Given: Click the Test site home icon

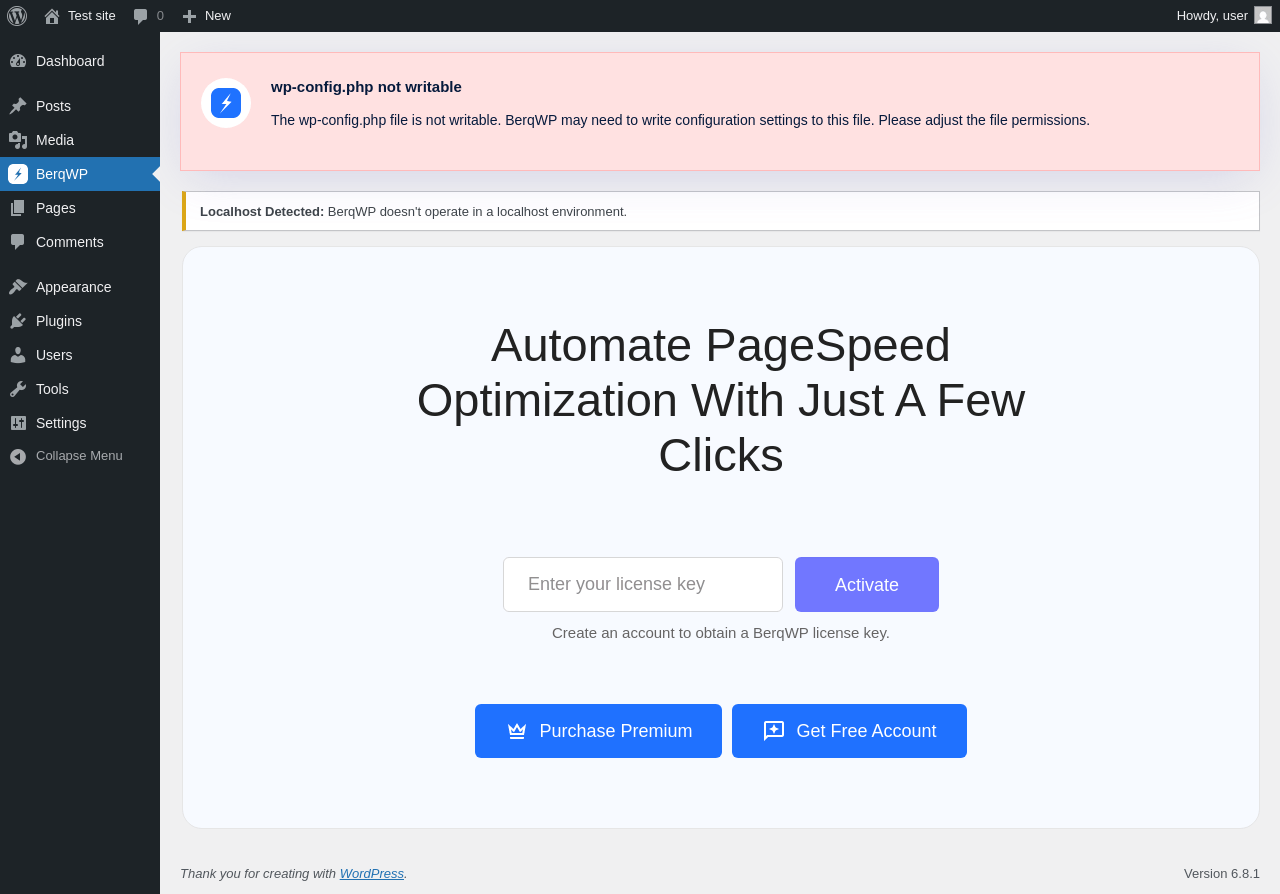Looking at the screenshot, I should click(52, 16).
